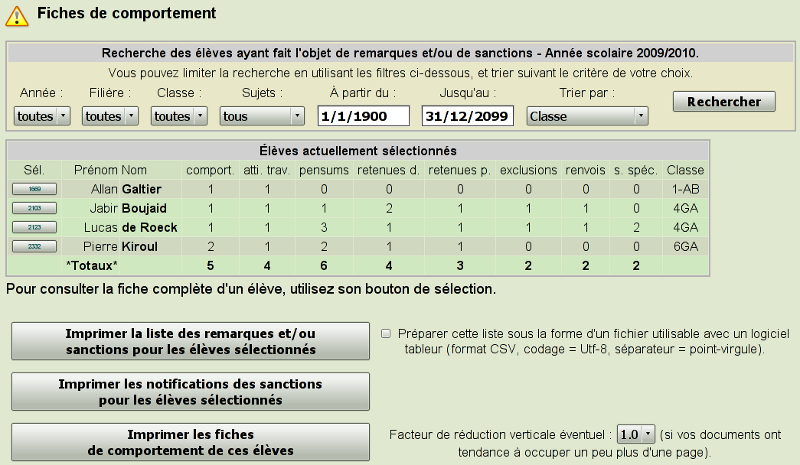Click class 1-AB in Galtier's row
The height and width of the screenshot is (465, 800).
point(685,189)
